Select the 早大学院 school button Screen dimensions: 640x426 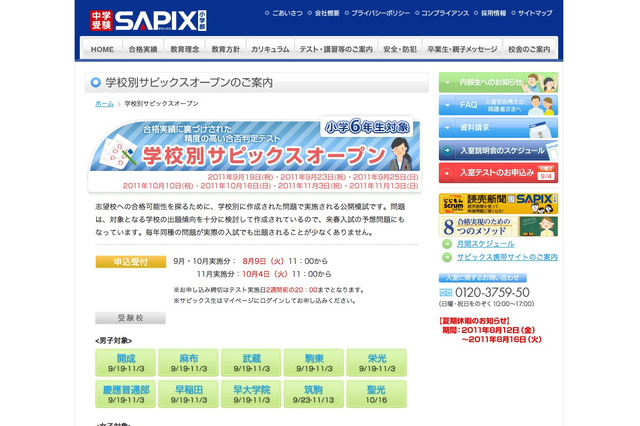(x=251, y=394)
